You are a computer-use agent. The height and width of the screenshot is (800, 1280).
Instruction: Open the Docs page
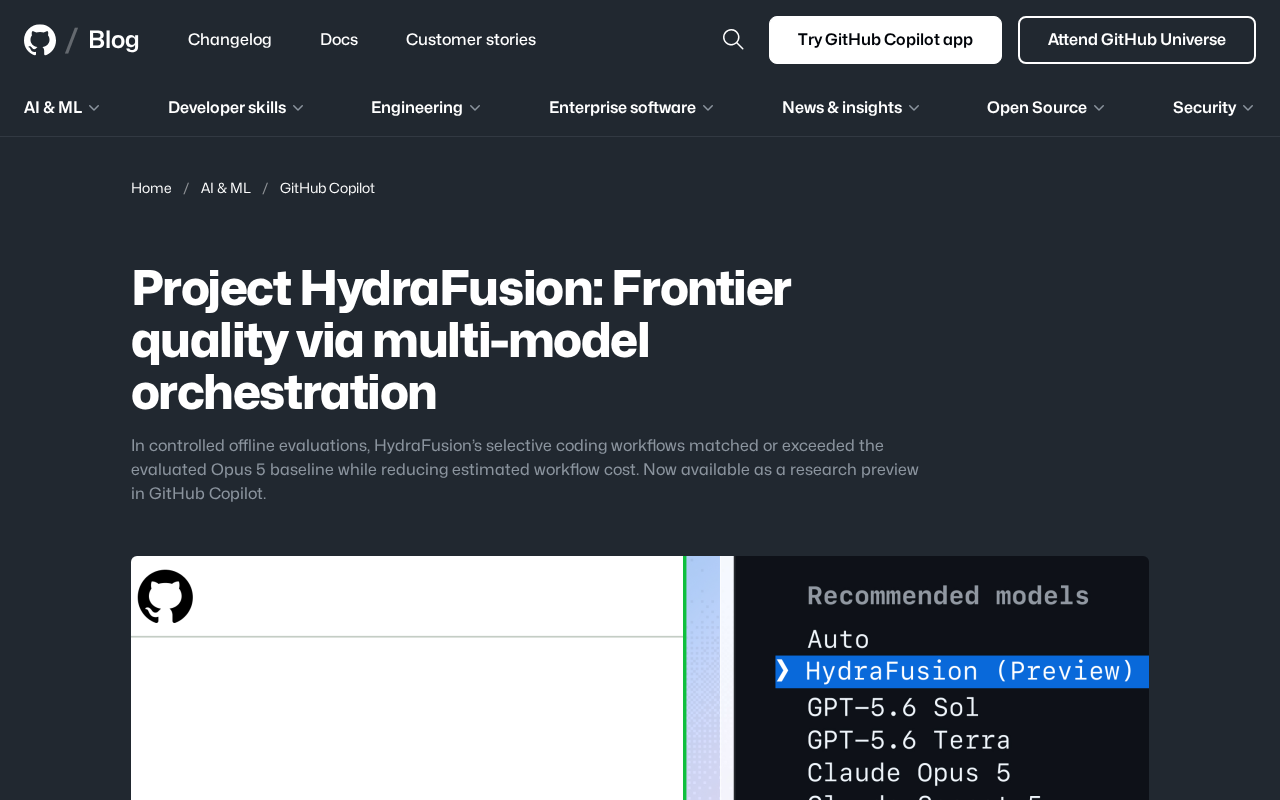[339, 39]
